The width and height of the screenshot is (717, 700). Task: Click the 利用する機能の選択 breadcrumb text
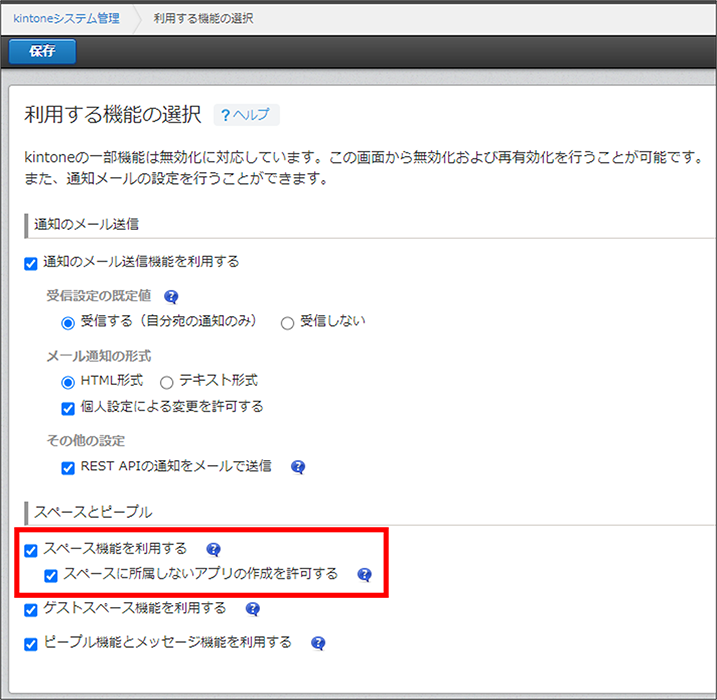pyautogui.click(x=203, y=18)
